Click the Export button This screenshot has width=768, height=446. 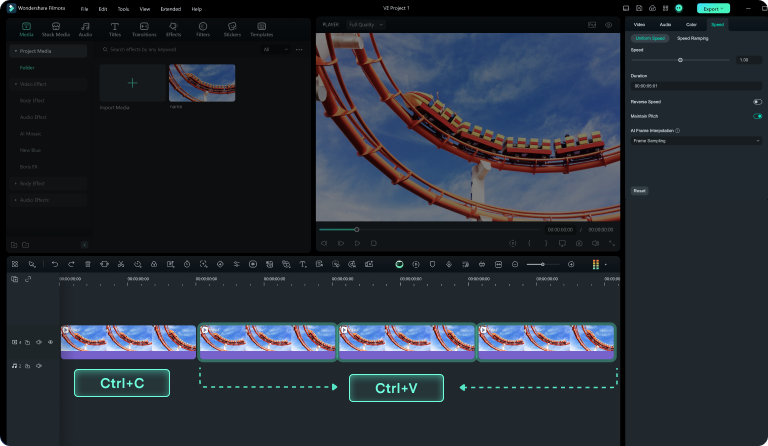coord(713,8)
